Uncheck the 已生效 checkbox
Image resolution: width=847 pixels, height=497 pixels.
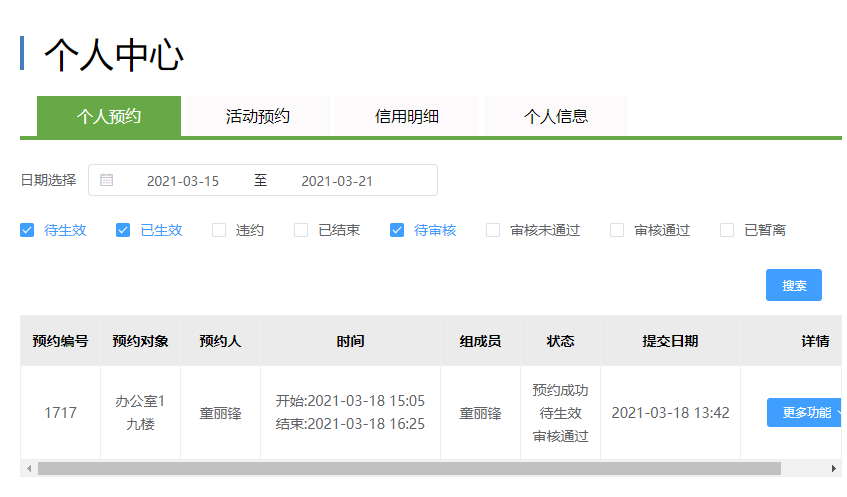pyautogui.click(x=123, y=230)
